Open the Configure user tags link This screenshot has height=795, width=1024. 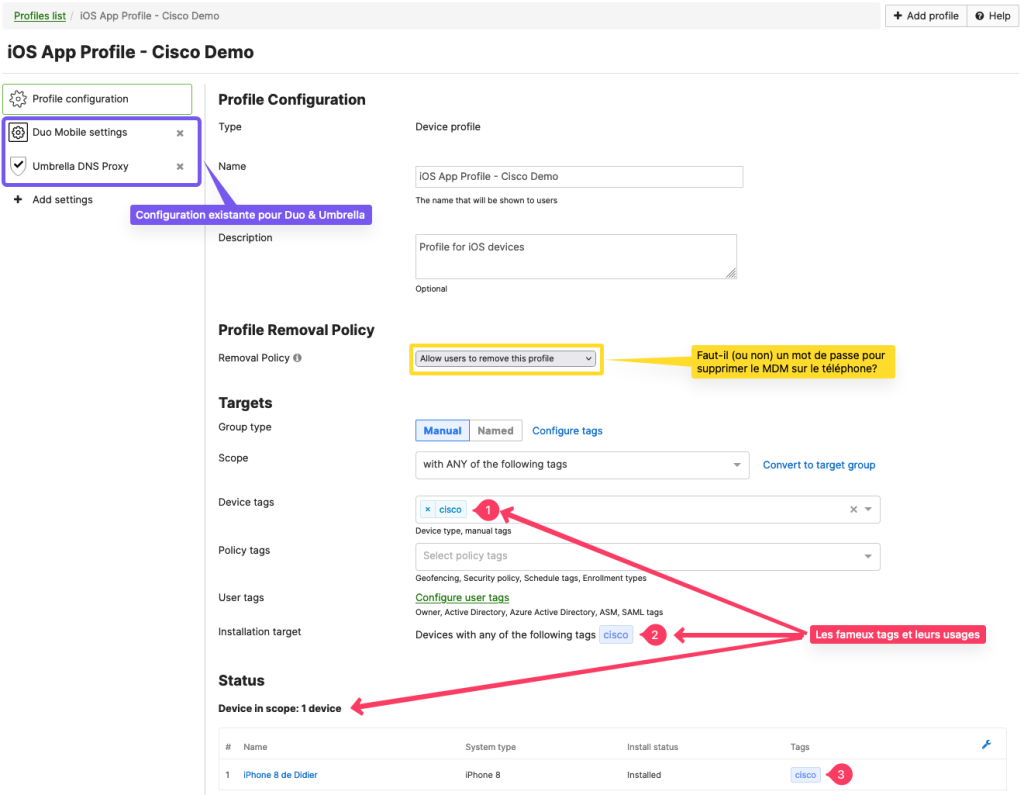pos(462,598)
